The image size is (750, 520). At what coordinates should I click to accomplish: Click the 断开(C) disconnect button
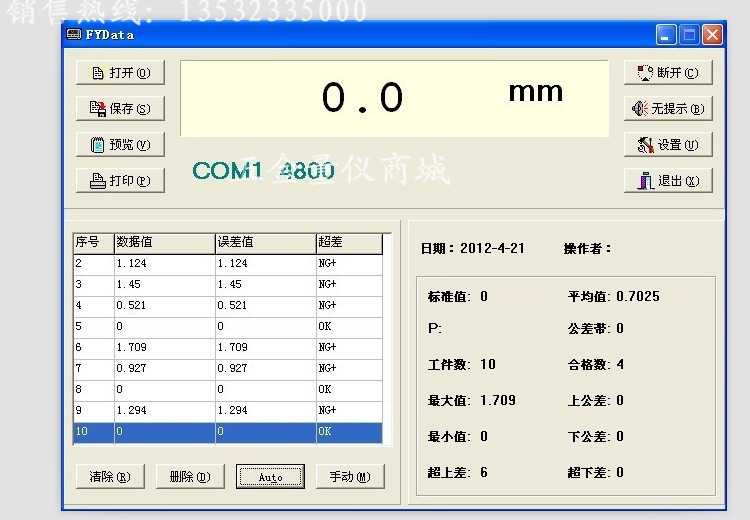[x=668, y=73]
